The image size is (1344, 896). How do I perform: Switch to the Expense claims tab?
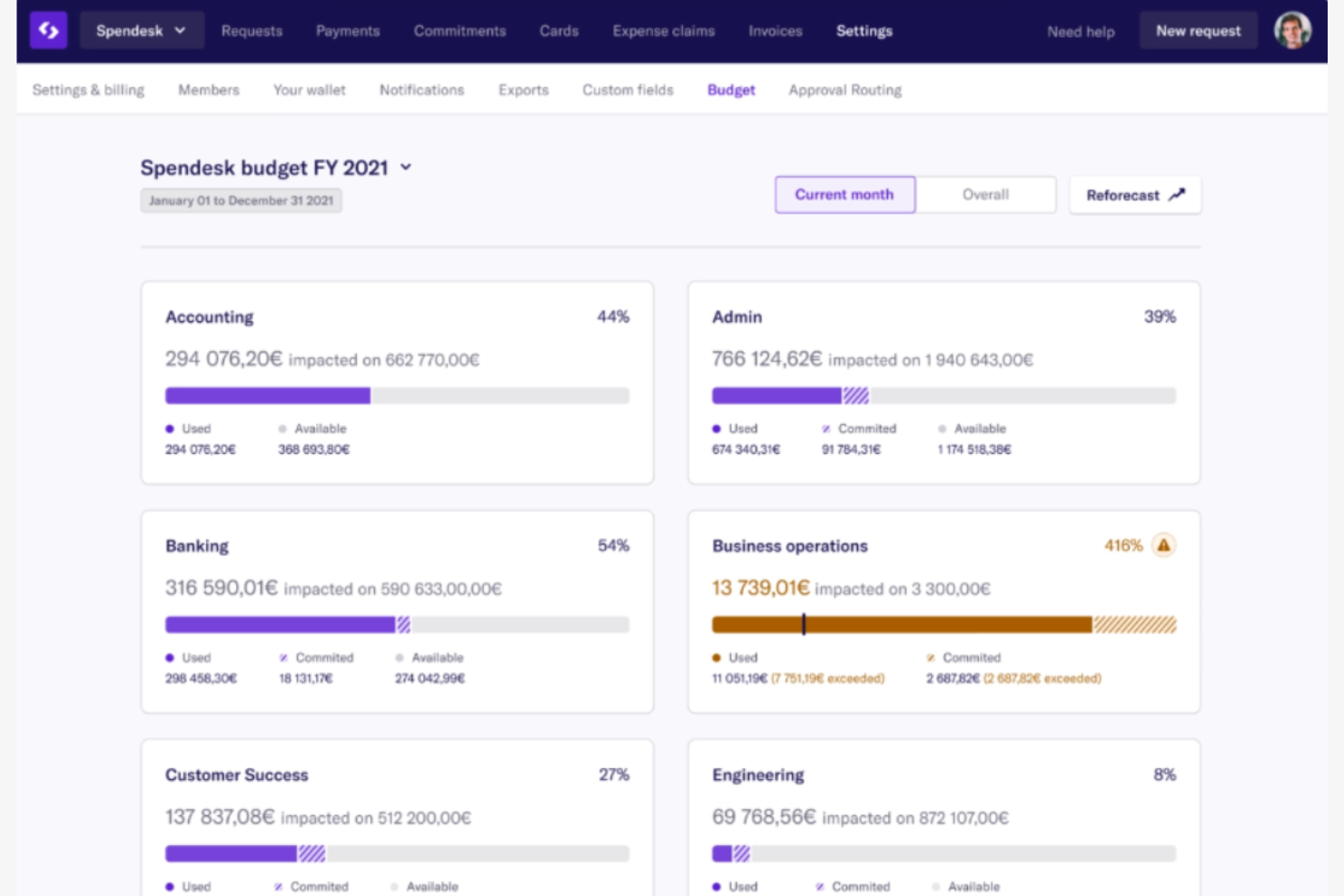pos(663,30)
